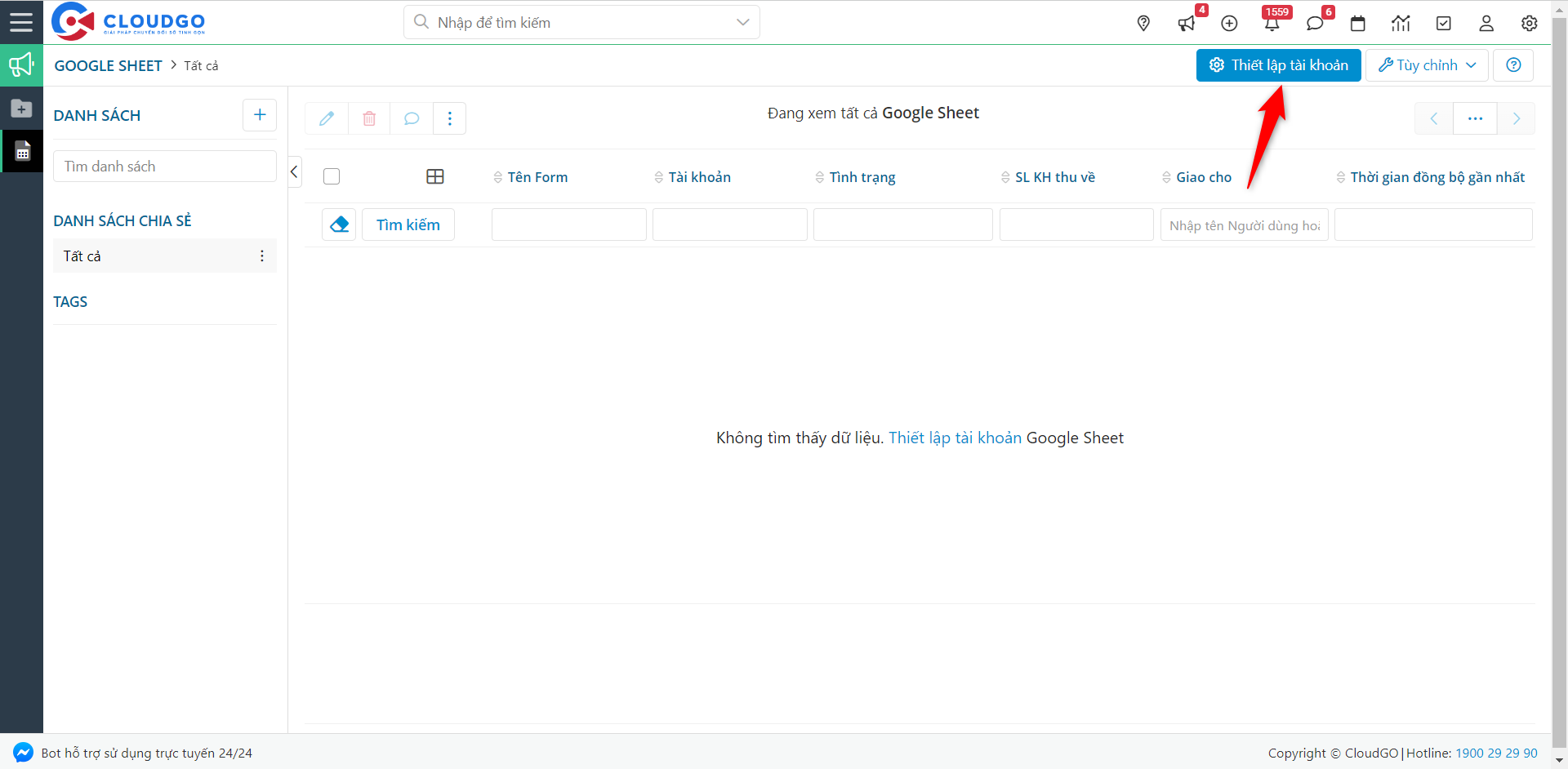Sort by the Tên Form column
Image resolution: width=1568 pixels, height=769 pixels.
click(x=537, y=177)
